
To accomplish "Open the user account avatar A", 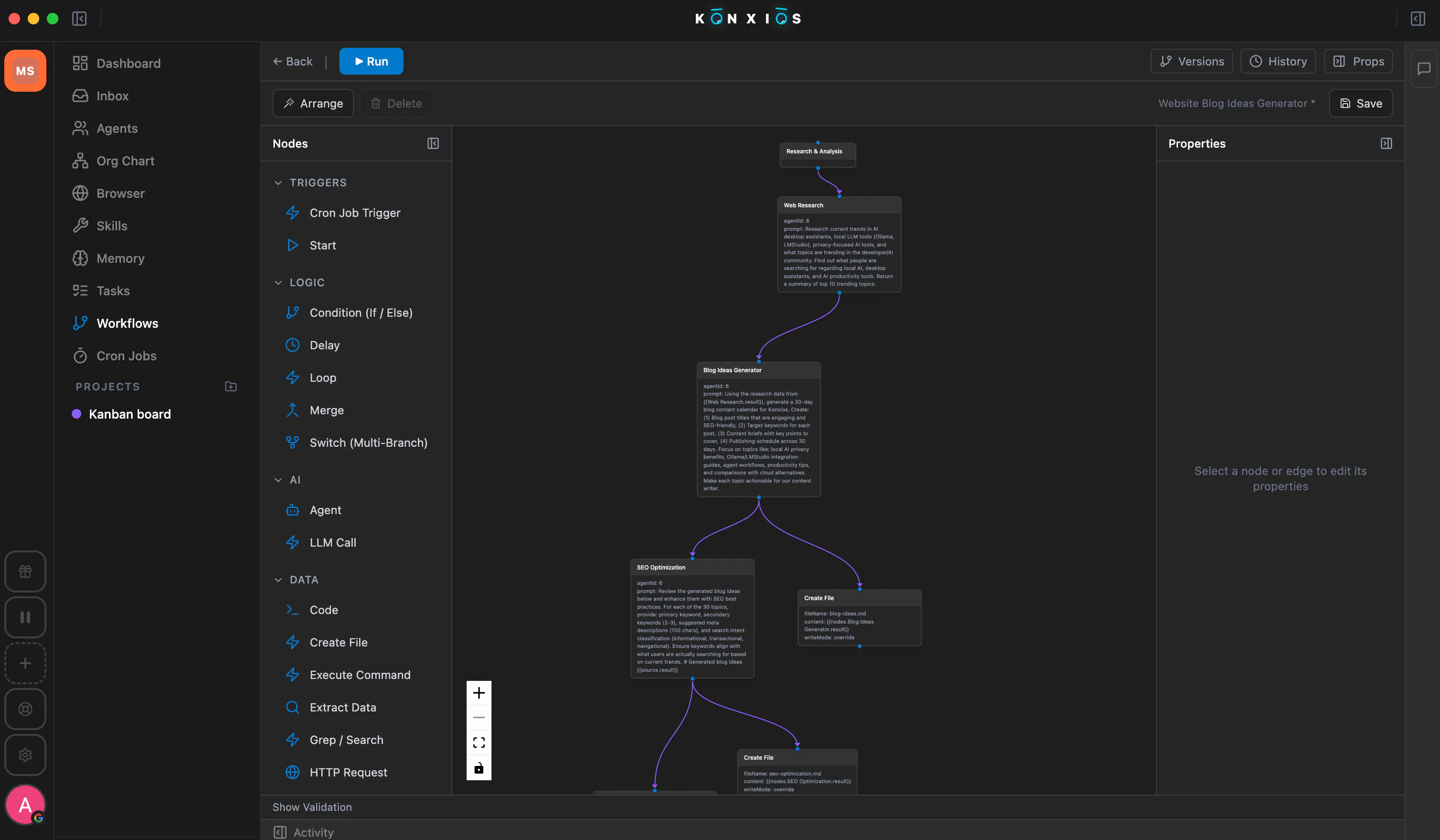I will tap(25, 805).
